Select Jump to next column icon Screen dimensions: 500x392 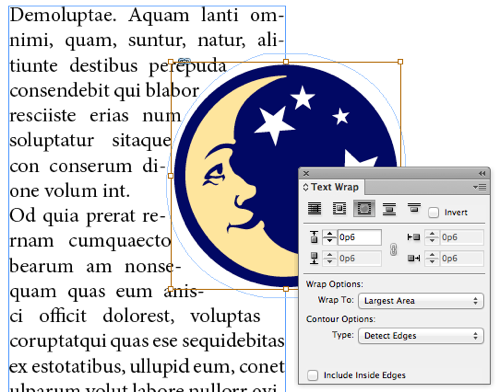pos(414,208)
